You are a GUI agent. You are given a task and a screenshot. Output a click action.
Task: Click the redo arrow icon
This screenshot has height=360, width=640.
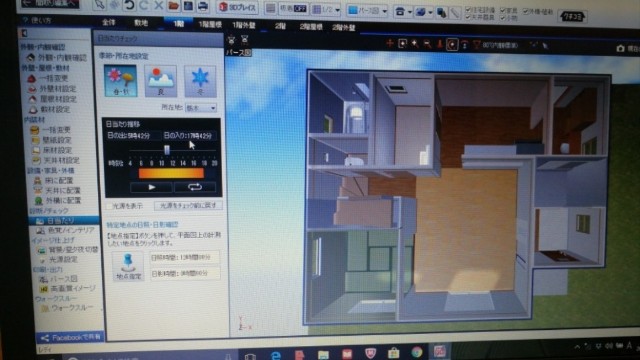144,5
